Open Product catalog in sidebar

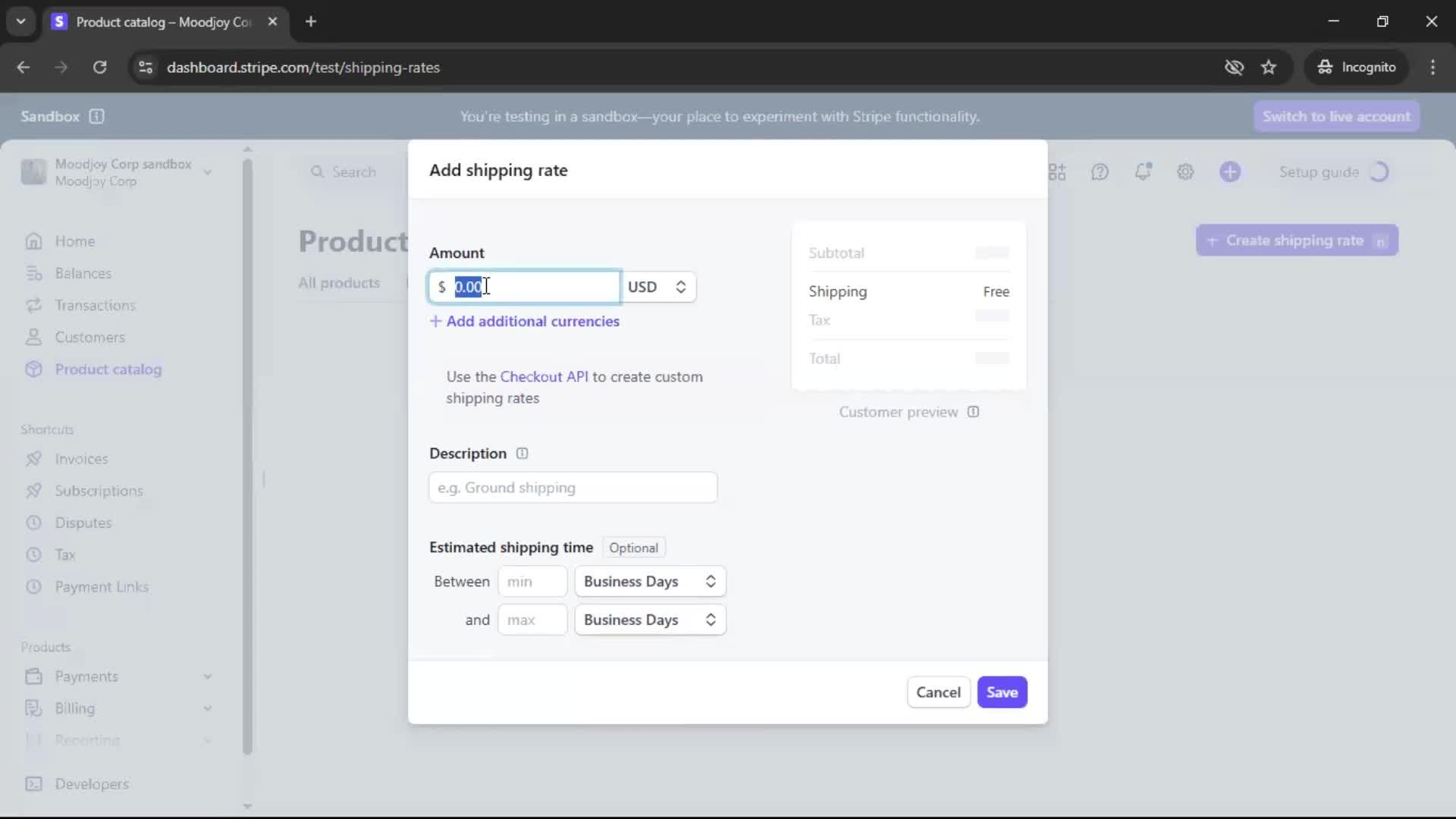[x=108, y=369]
